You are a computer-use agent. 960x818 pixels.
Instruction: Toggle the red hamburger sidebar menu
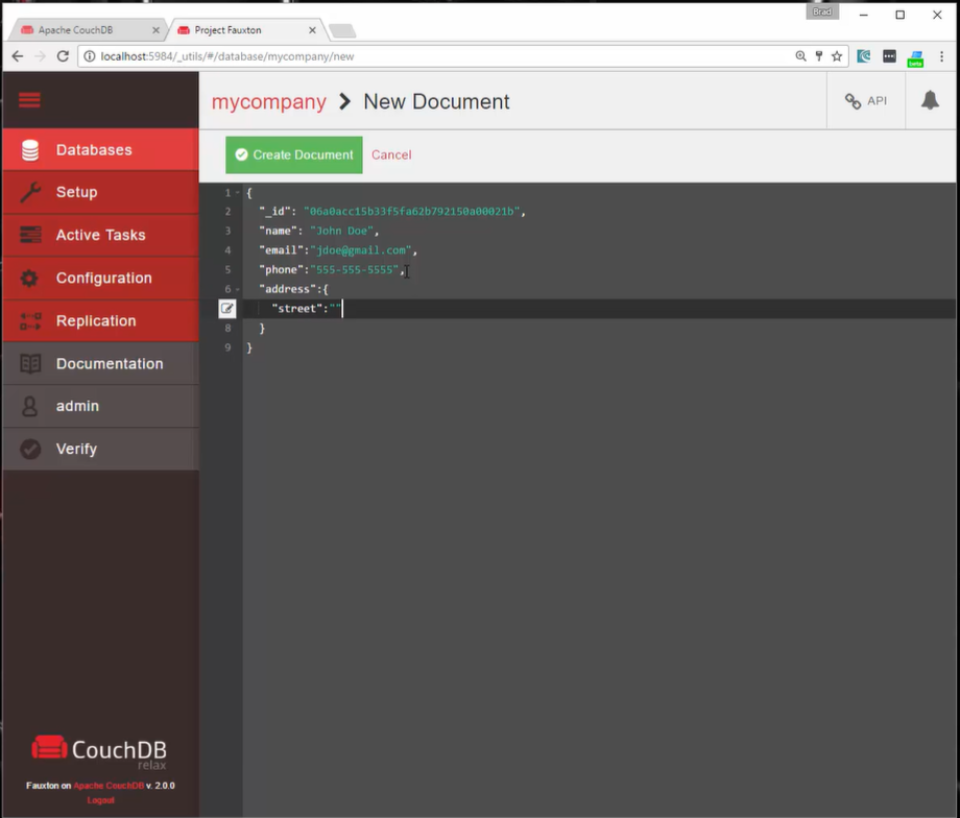pyautogui.click(x=29, y=100)
